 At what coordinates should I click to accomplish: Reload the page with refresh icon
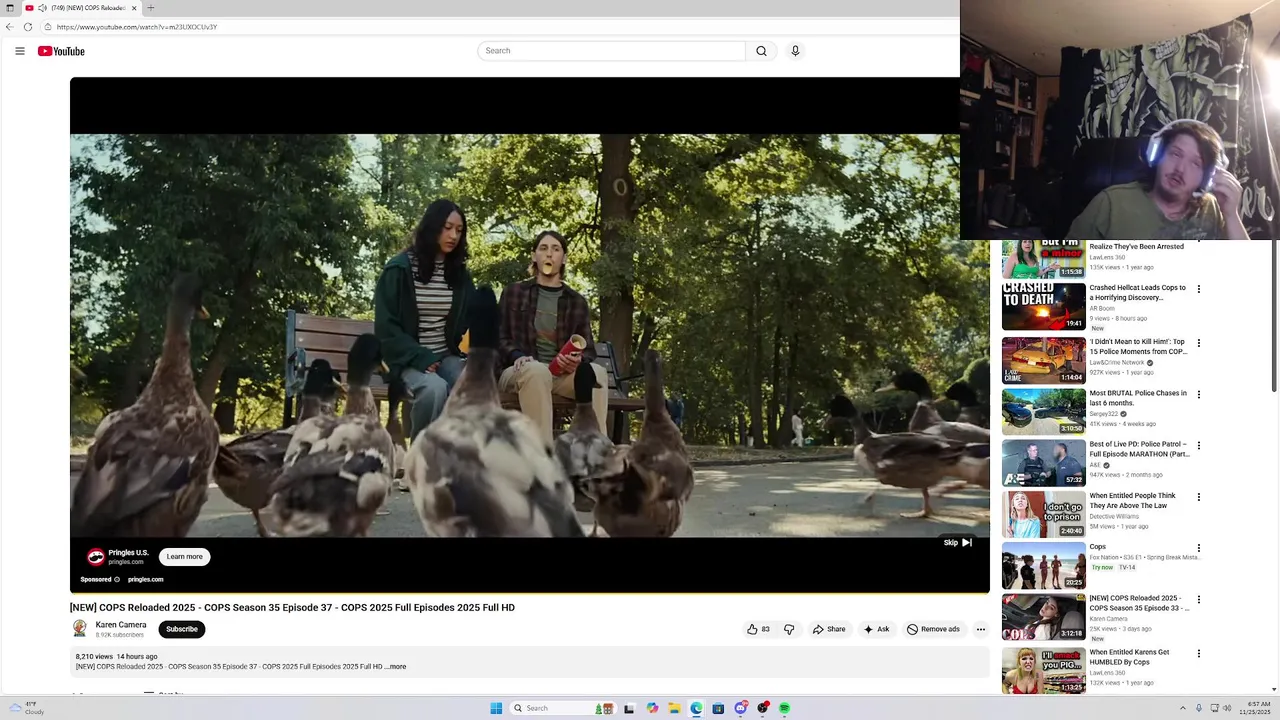(28, 27)
